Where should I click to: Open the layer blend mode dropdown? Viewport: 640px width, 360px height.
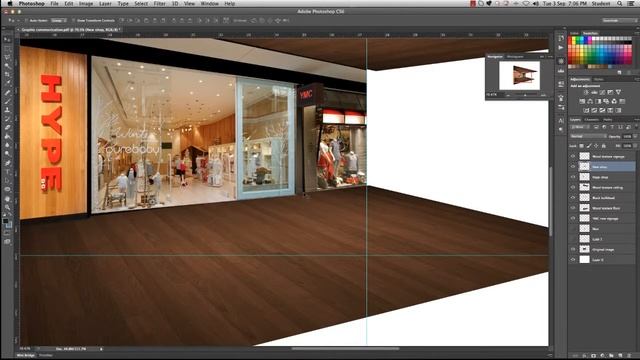589,136
